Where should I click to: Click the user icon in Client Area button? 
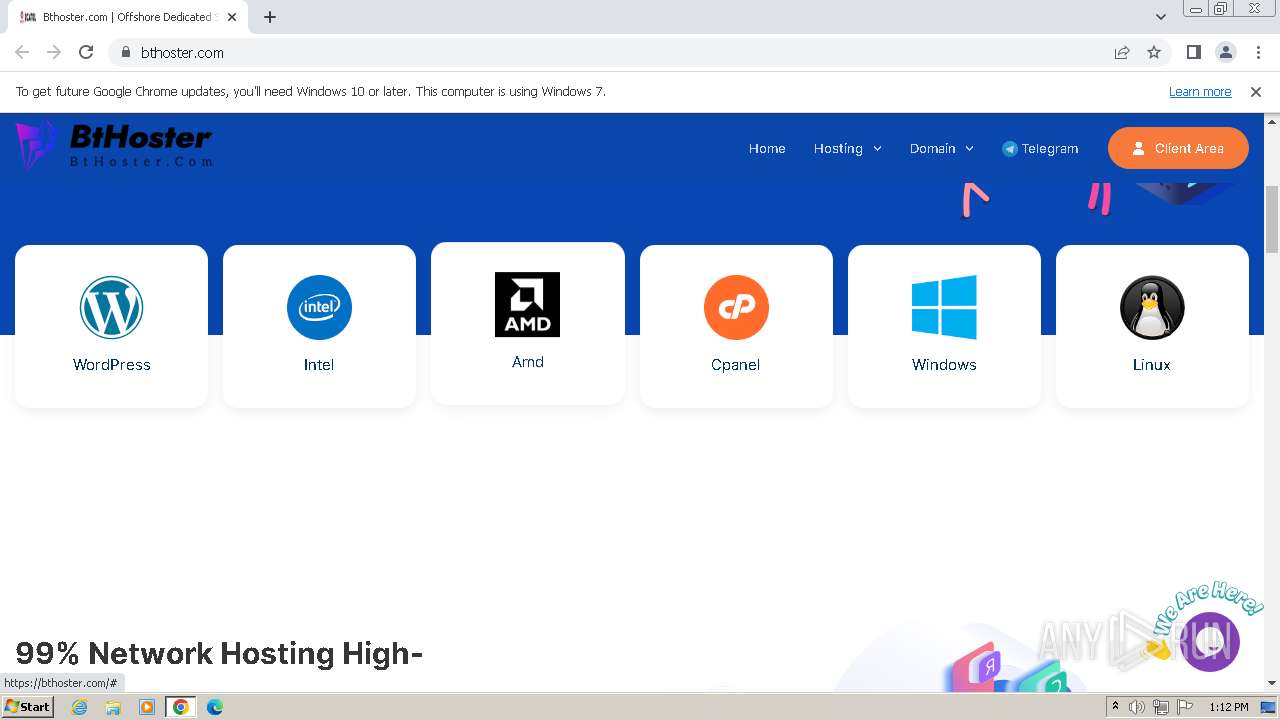(x=1138, y=148)
